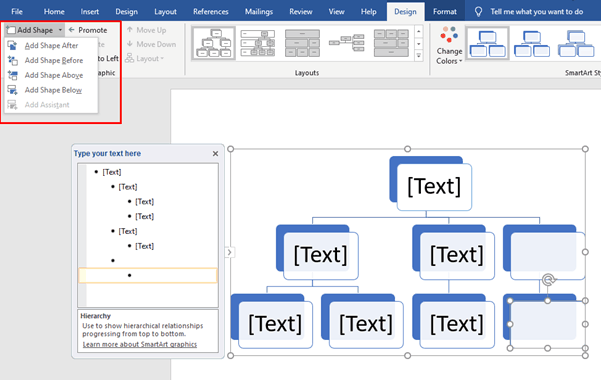Select the second SmartArt style thumbnail
601x380 pixels.
coord(532,43)
